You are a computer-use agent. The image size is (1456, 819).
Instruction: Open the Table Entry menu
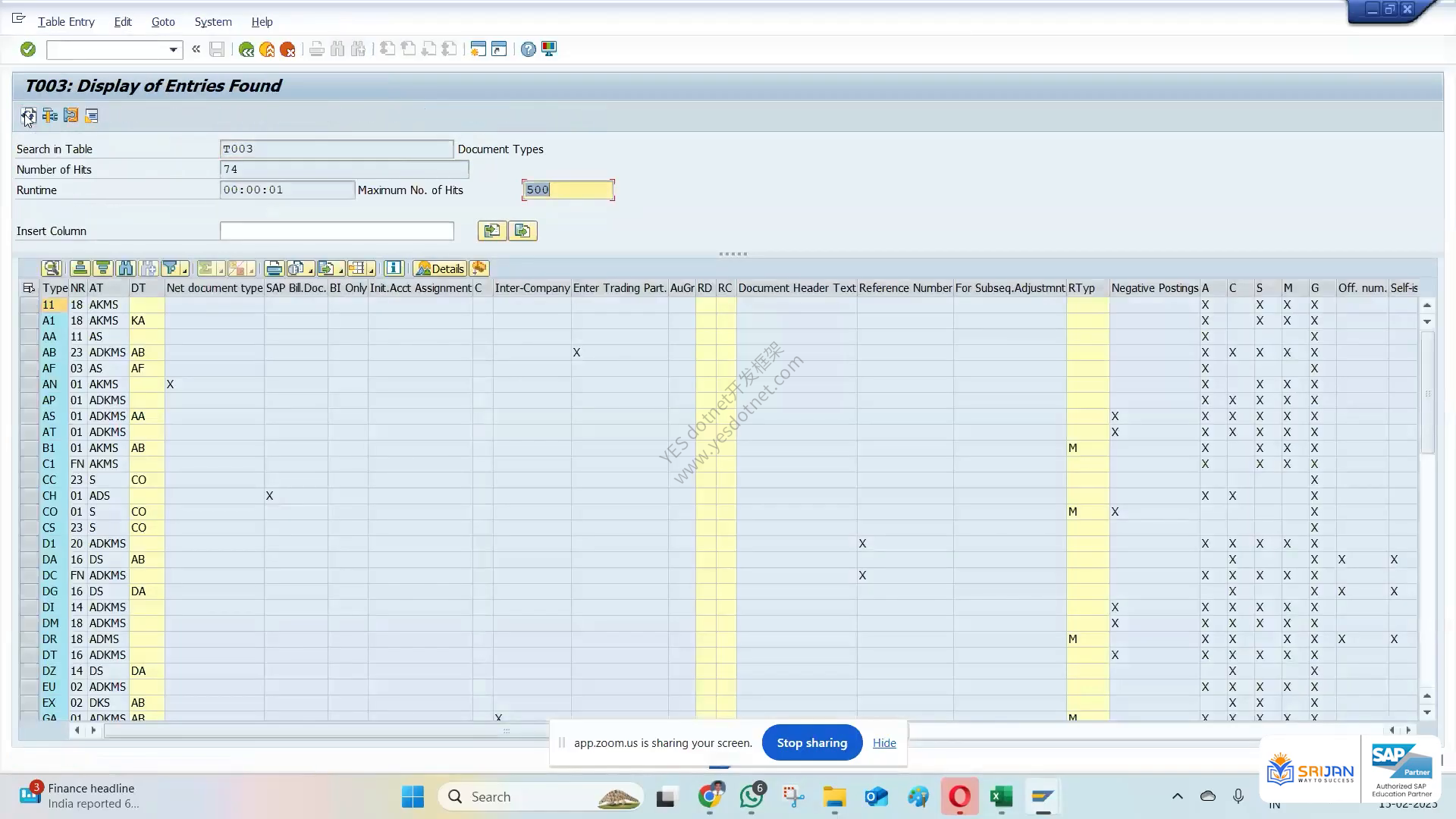(66, 22)
